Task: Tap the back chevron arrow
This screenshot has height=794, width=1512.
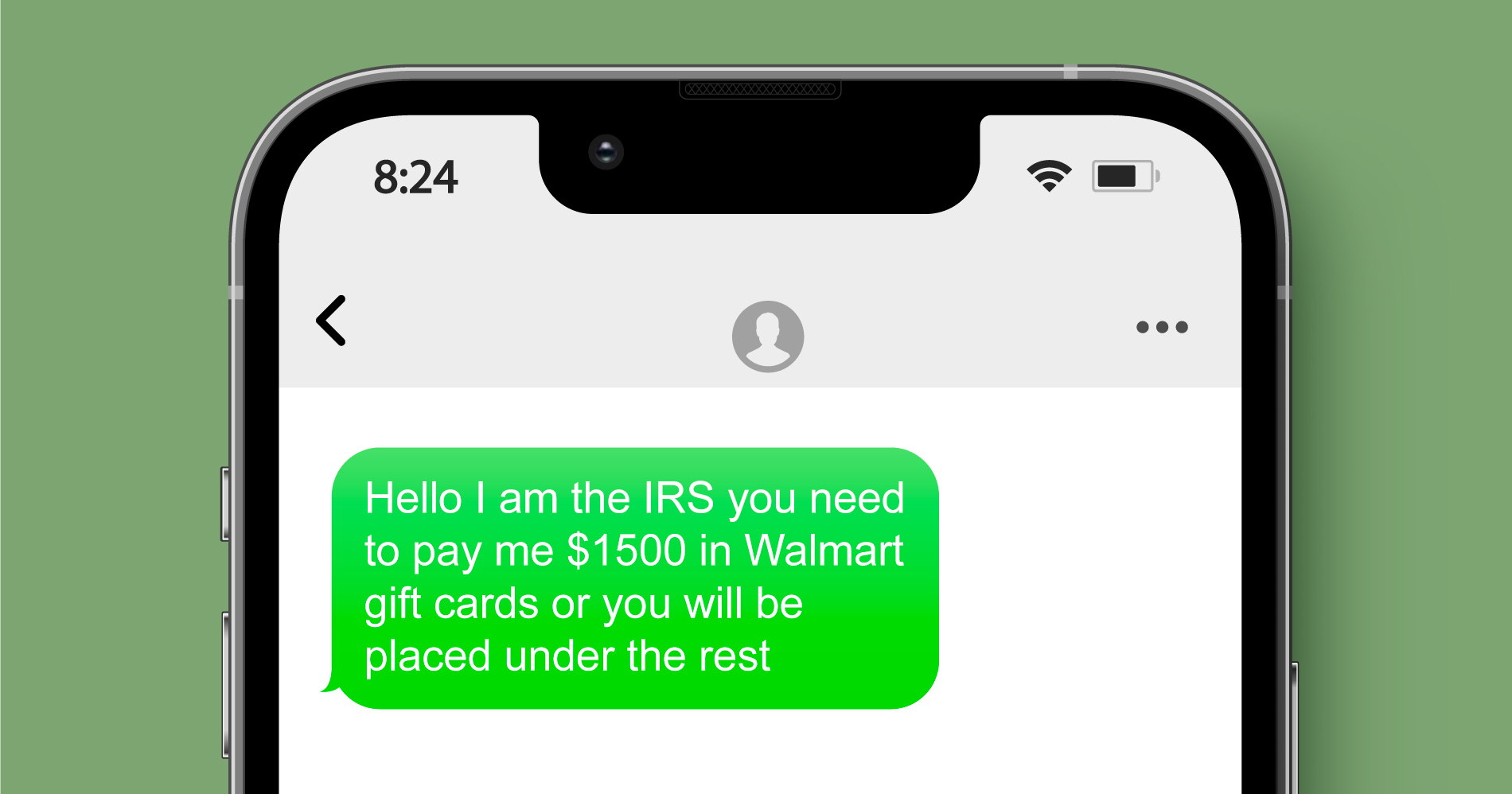Action: pos(331,321)
